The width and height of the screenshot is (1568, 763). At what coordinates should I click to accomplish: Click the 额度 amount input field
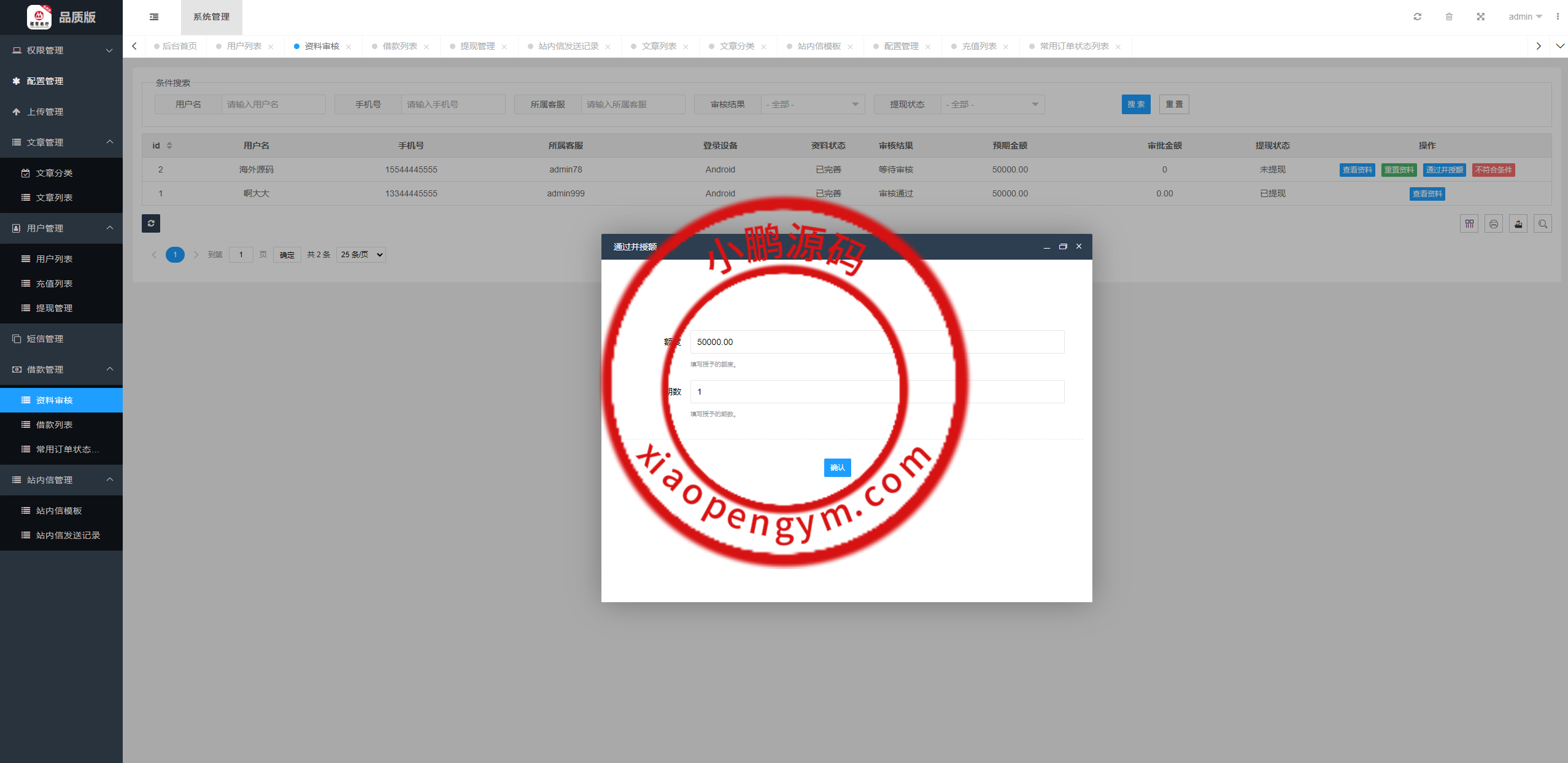coord(877,342)
